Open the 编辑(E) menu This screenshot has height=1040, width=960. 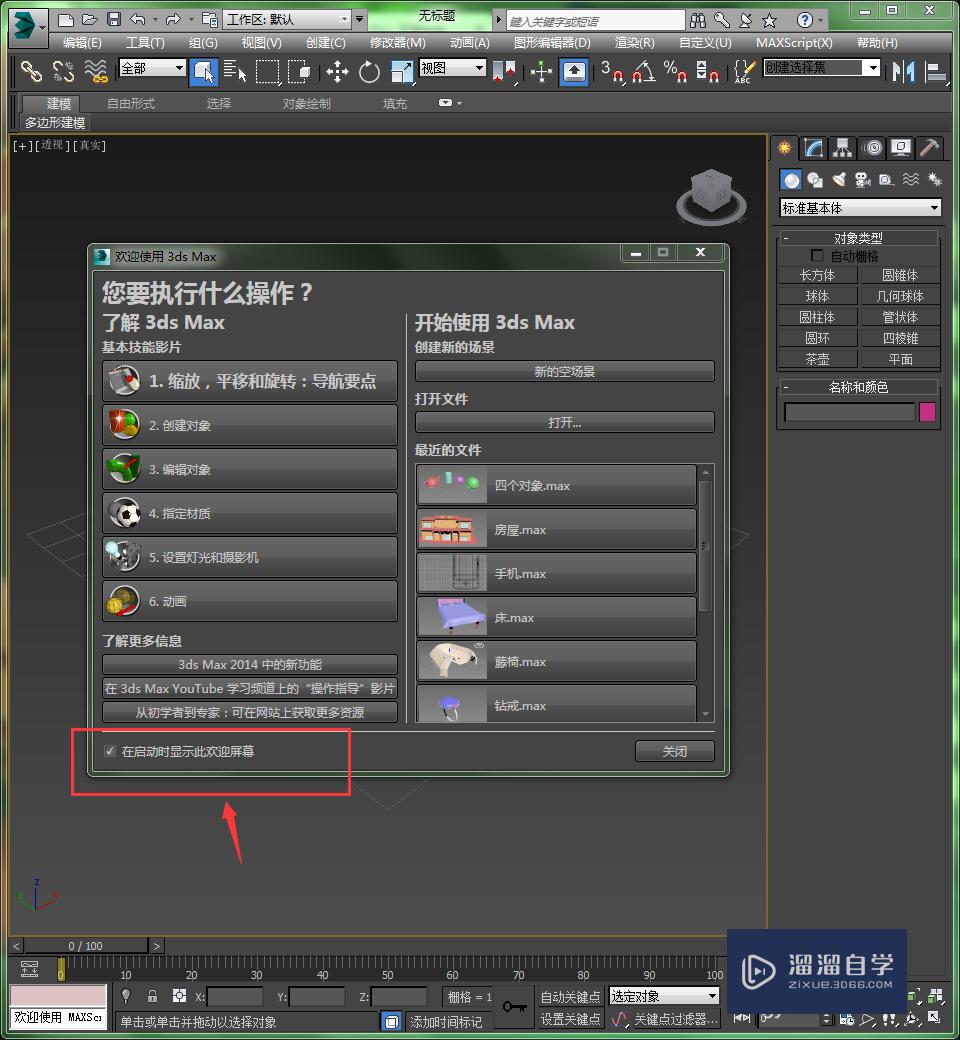82,43
